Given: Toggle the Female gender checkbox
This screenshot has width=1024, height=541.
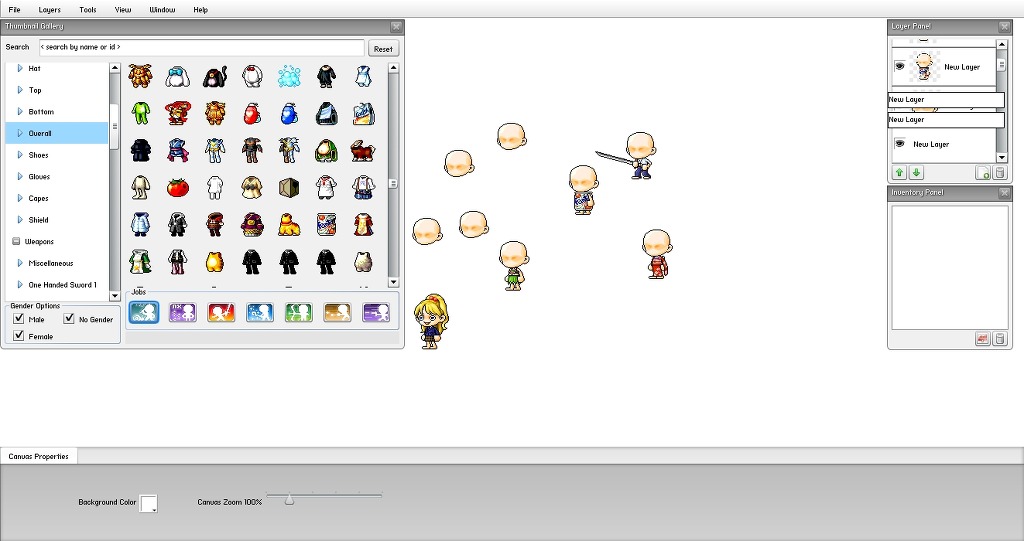Looking at the screenshot, I should [19, 336].
